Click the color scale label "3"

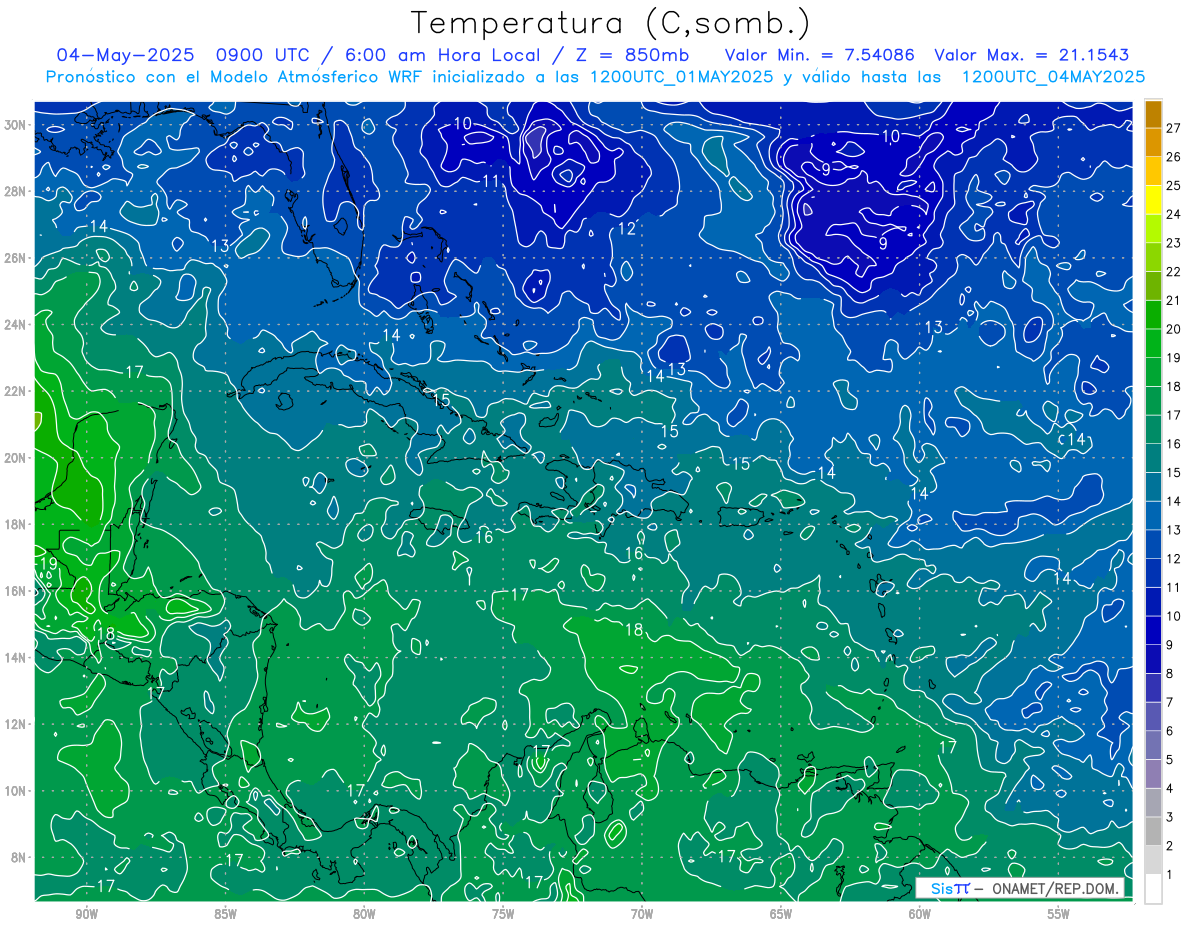pos(1170,817)
